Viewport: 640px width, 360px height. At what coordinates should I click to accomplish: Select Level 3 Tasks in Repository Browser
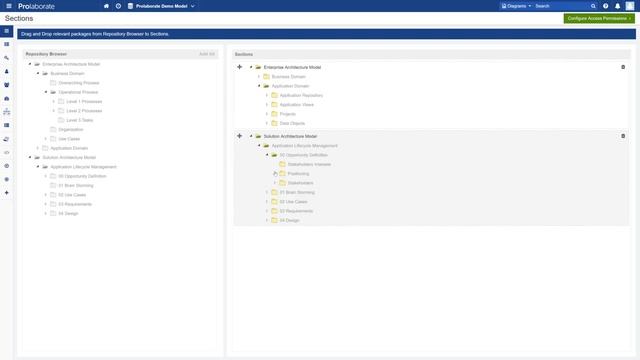(x=80, y=120)
